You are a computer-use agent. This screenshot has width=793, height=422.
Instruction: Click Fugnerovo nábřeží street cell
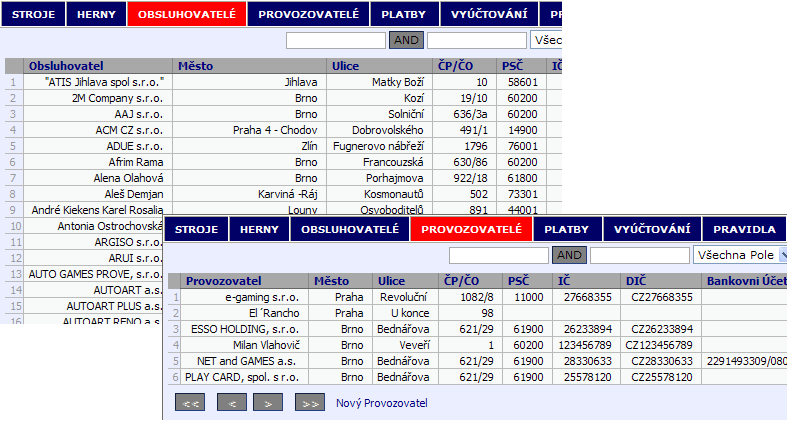point(378,146)
